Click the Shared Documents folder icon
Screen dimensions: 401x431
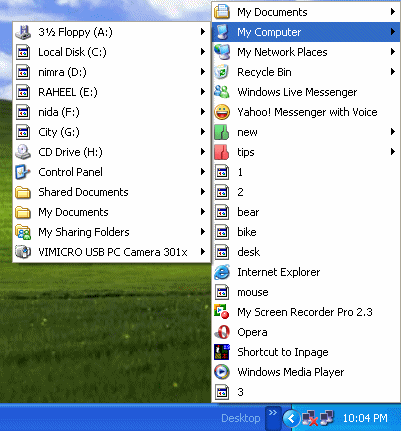click(23, 192)
